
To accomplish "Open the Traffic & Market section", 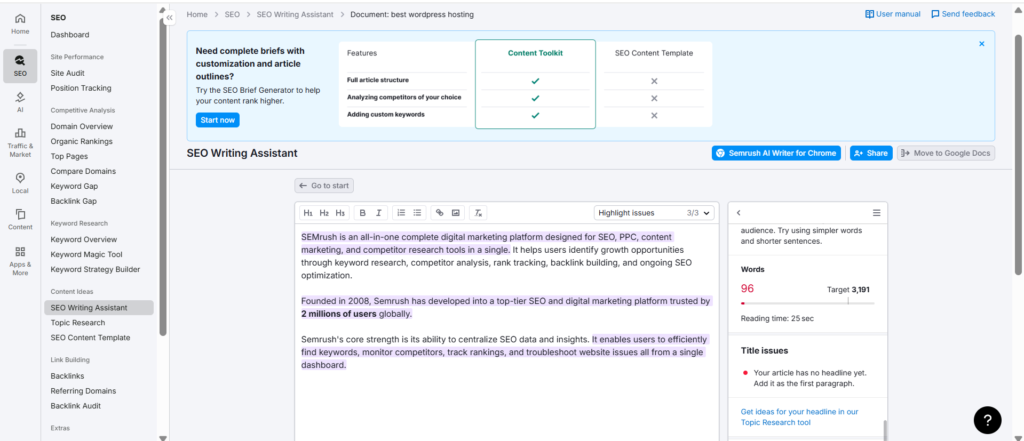I will [20, 142].
